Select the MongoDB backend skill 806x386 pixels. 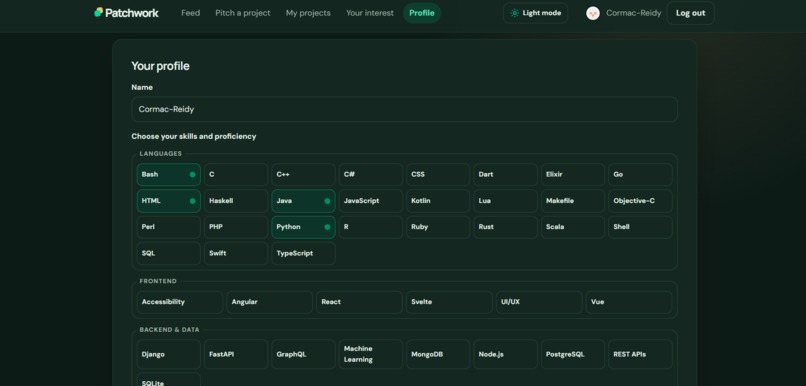click(x=438, y=354)
